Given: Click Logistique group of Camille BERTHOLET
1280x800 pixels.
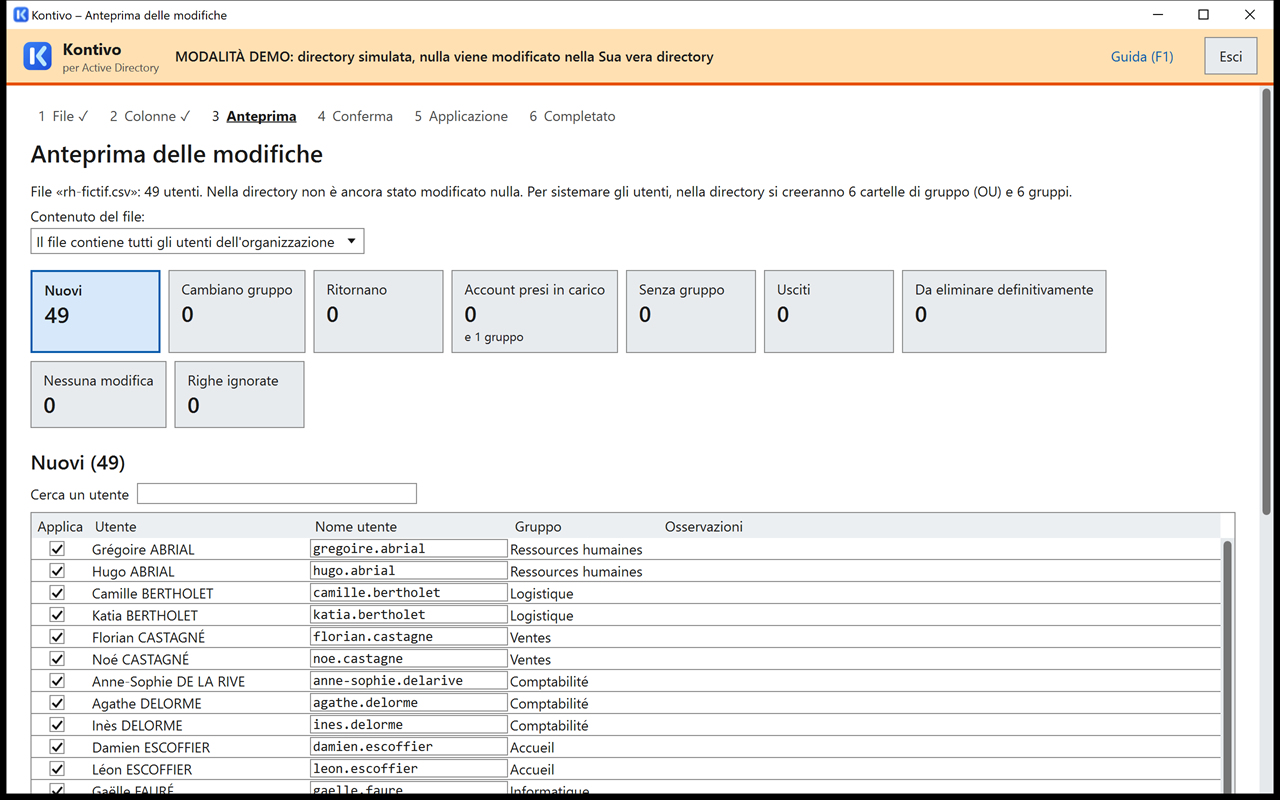Looking at the screenshot, I should click(542, 593).
